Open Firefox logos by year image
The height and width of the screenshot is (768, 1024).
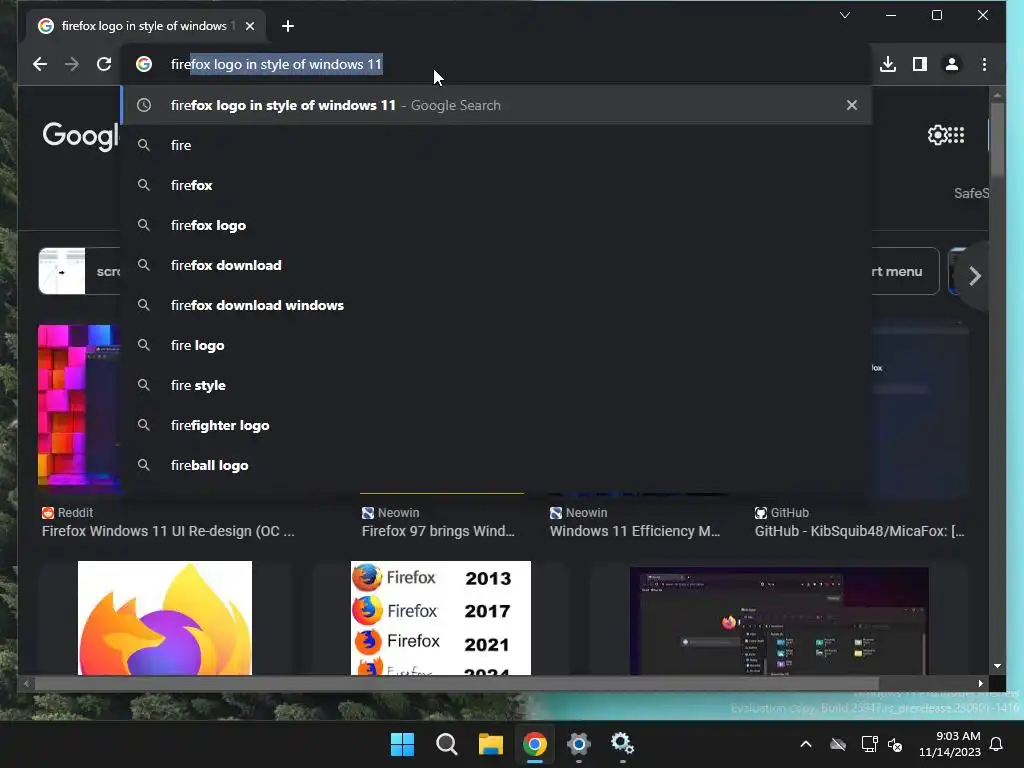tap(441, 618)
